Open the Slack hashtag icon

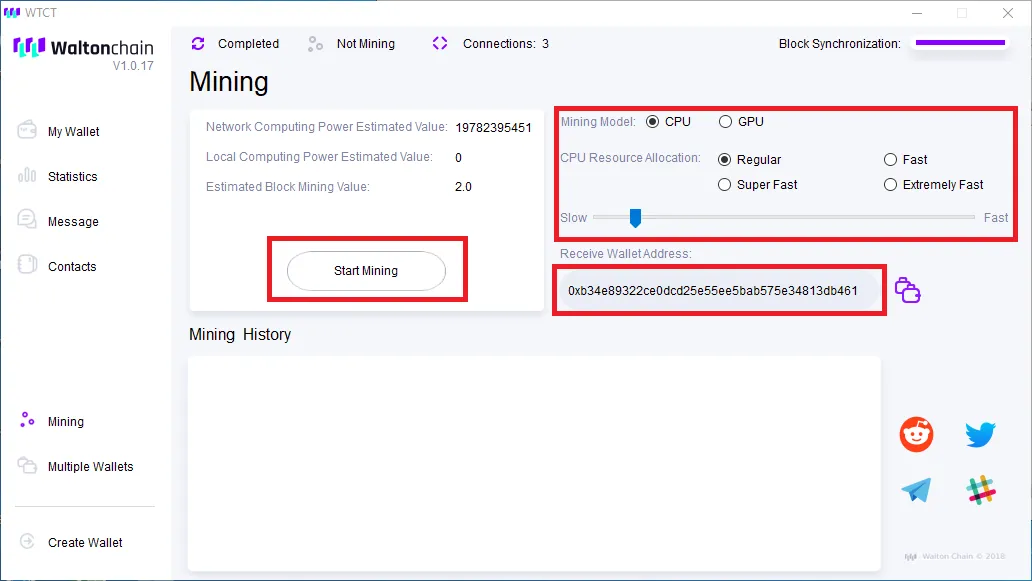click(x=981, y=490)
